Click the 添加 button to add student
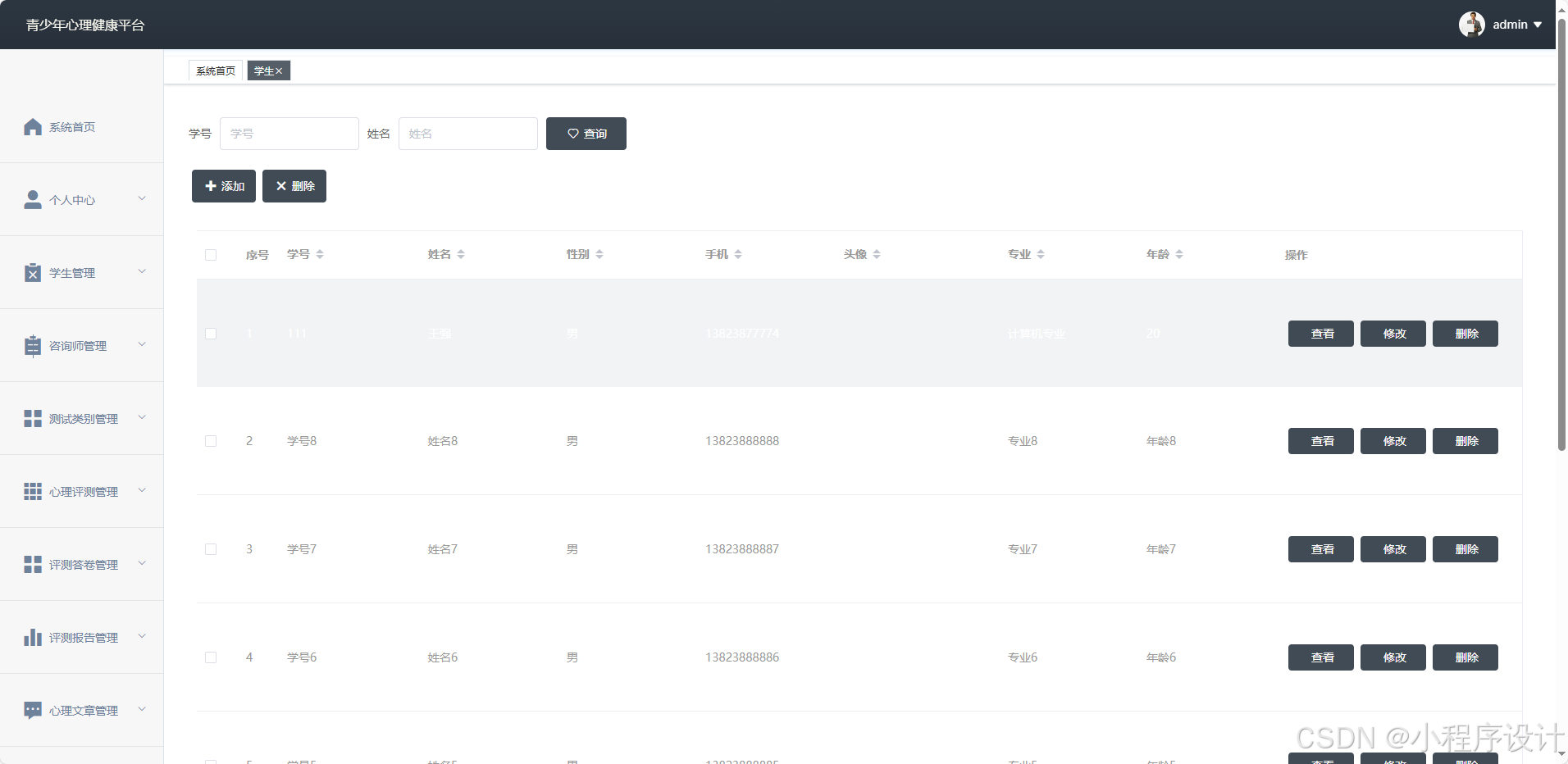The height and width of the screenshot is (764, 1568). [224, 186]
